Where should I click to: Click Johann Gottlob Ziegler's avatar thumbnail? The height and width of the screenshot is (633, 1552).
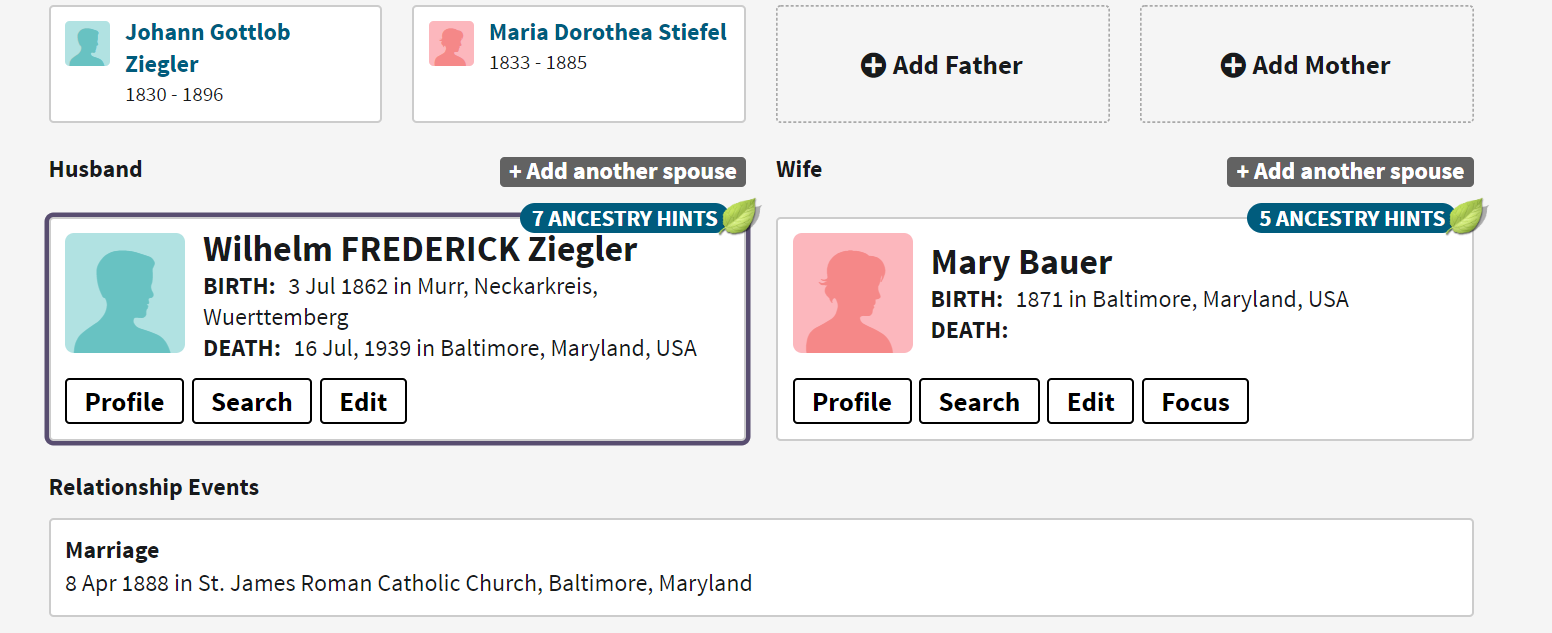pyautogui.click(x=87, y=44)
